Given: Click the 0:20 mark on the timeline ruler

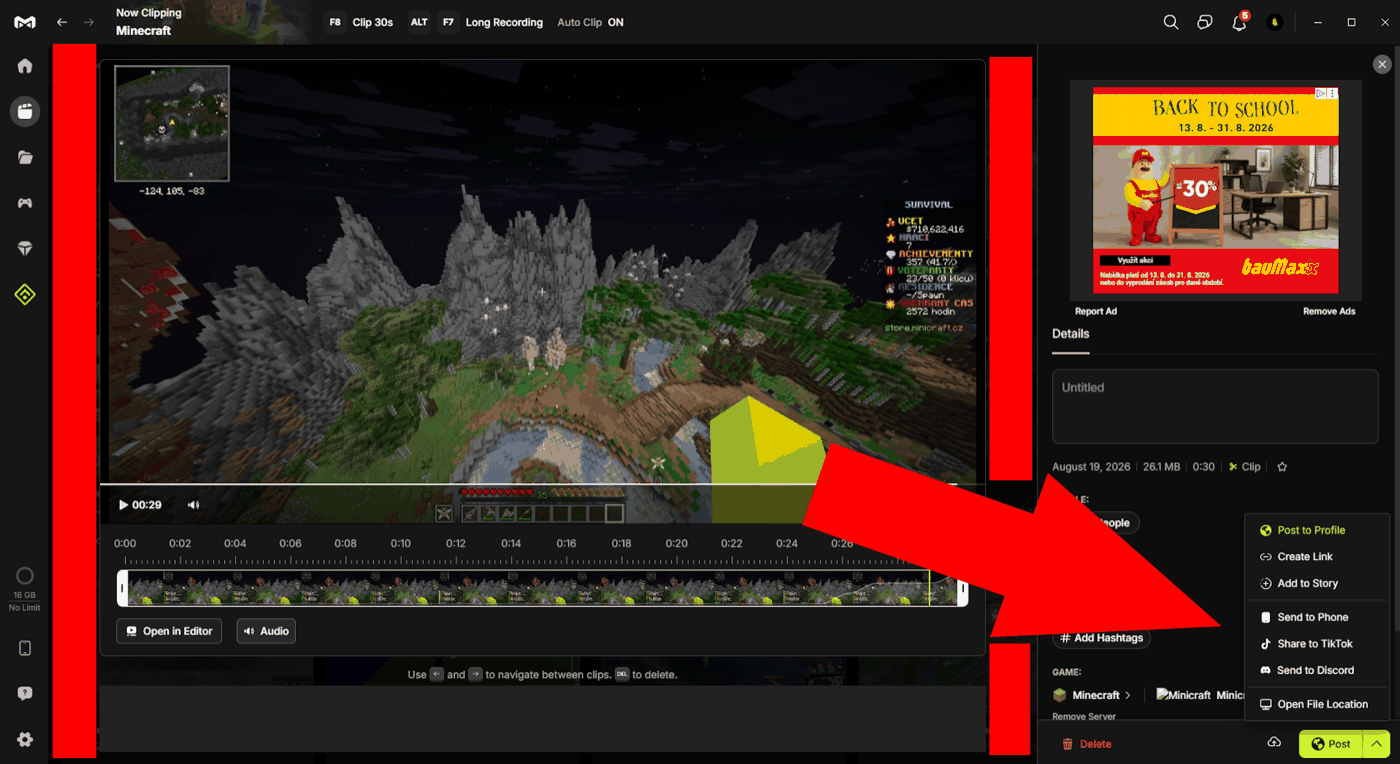Looking at the screenshot, I should click(677, 543).
